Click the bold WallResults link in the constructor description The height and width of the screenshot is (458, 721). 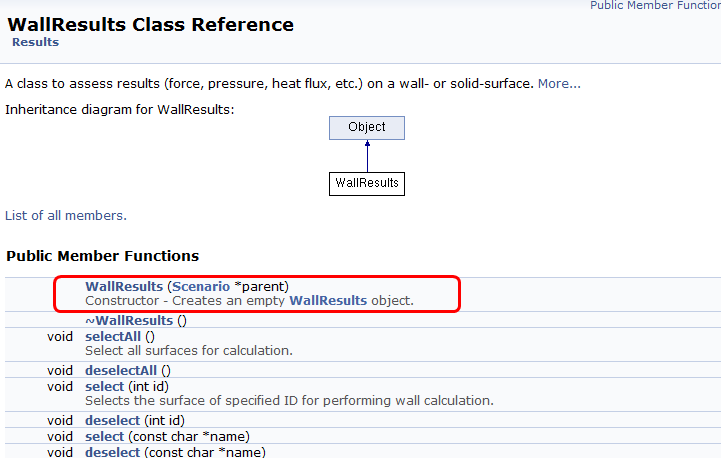(327, 300)
